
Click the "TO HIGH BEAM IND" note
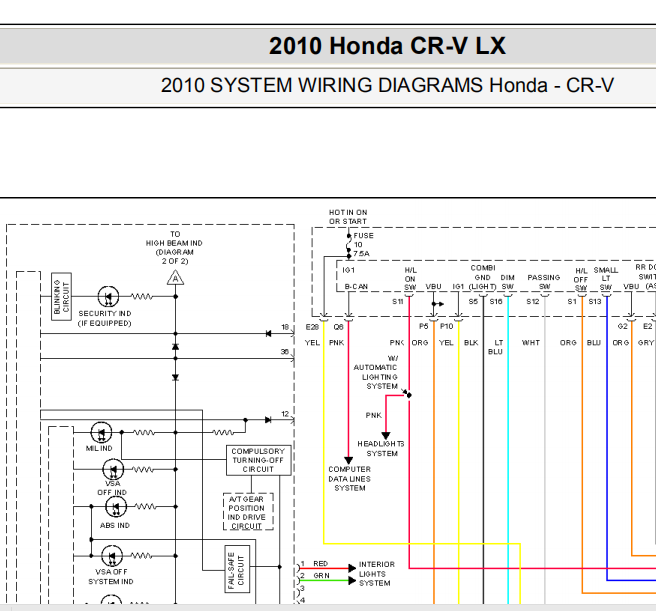coord(174,247)
